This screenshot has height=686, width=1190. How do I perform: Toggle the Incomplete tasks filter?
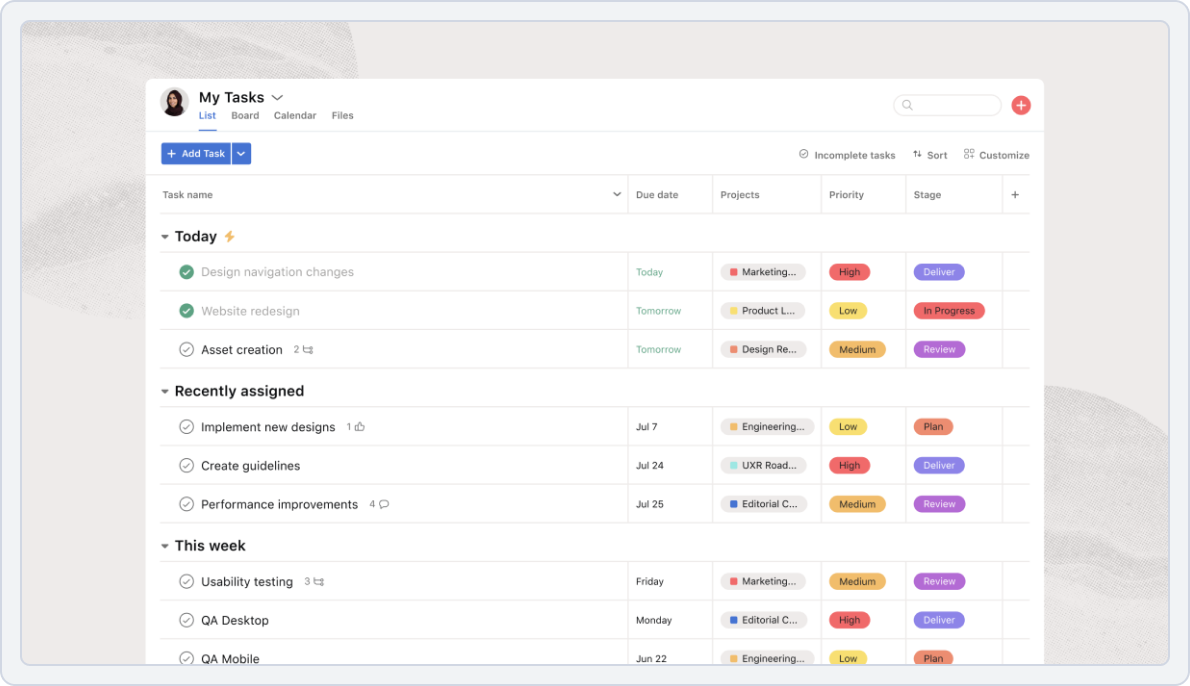coord(846,154)
